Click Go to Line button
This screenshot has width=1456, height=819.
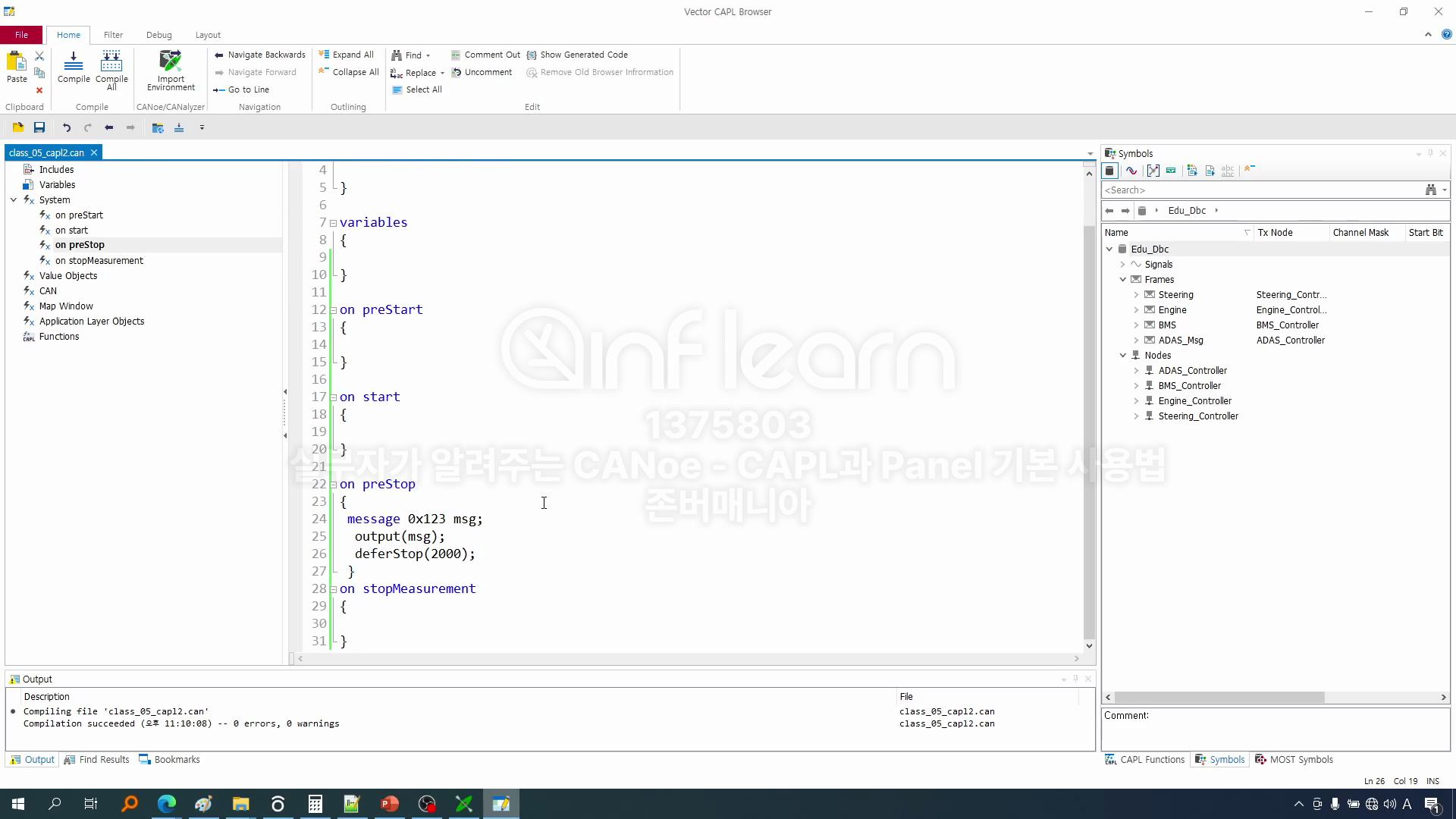(241, 89)
